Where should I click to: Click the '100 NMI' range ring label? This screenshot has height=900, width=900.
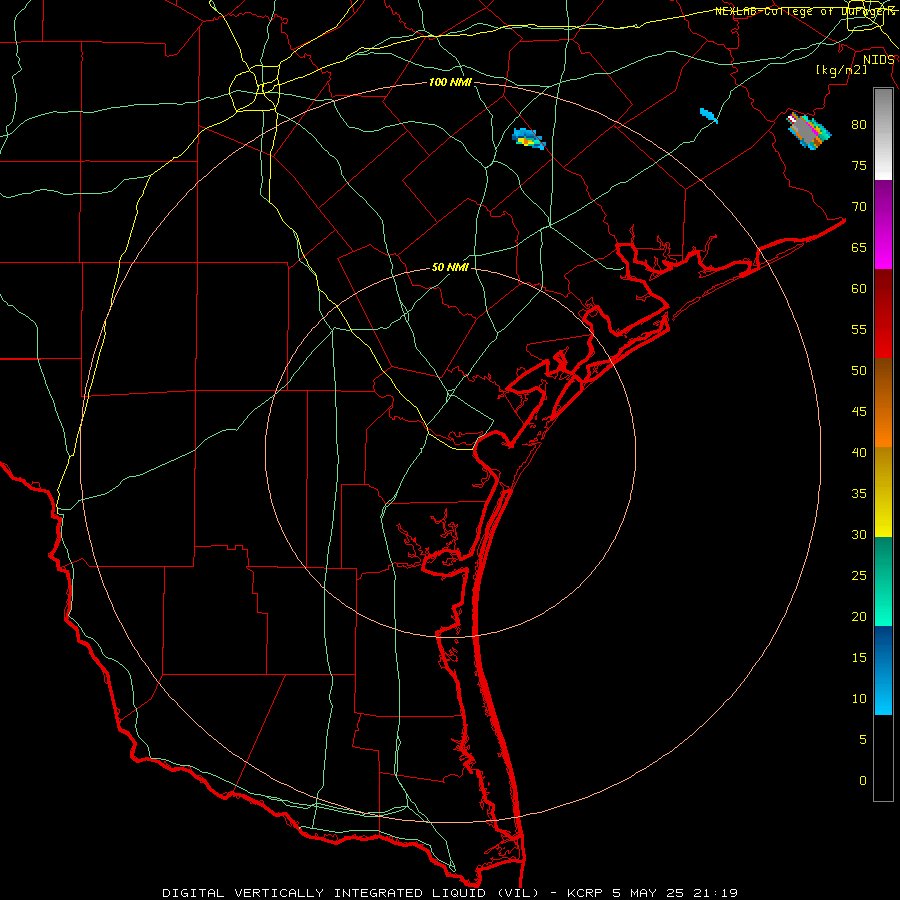[x=450, y=82]
